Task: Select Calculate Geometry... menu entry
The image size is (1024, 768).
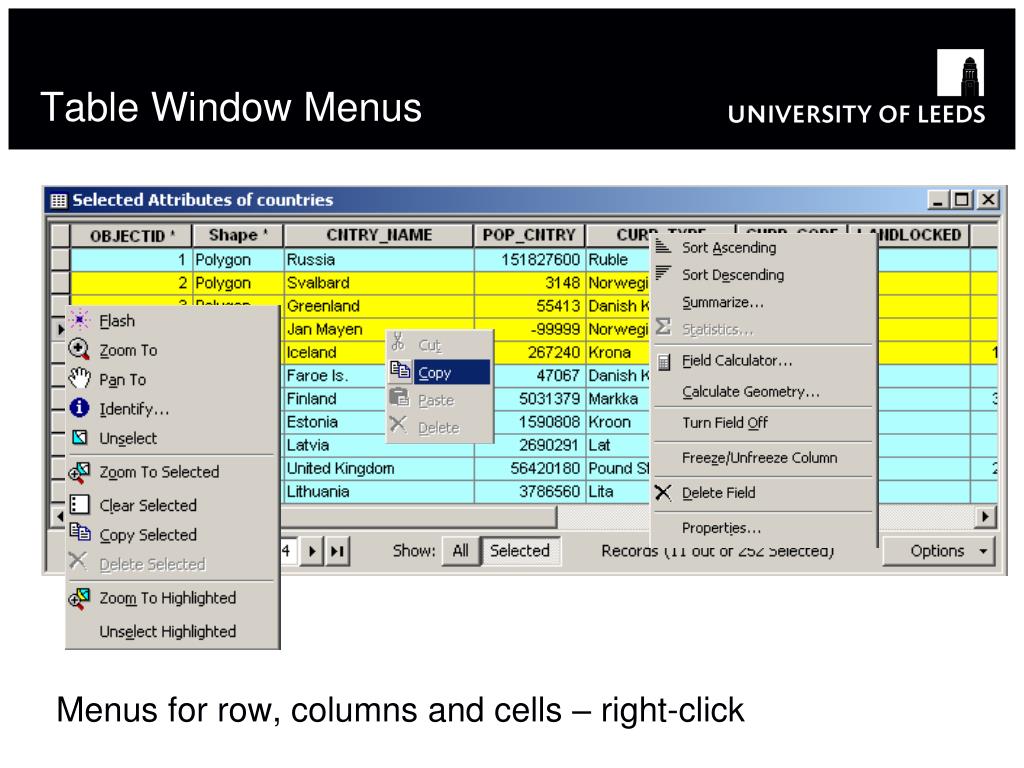Action: click(750, 392)
